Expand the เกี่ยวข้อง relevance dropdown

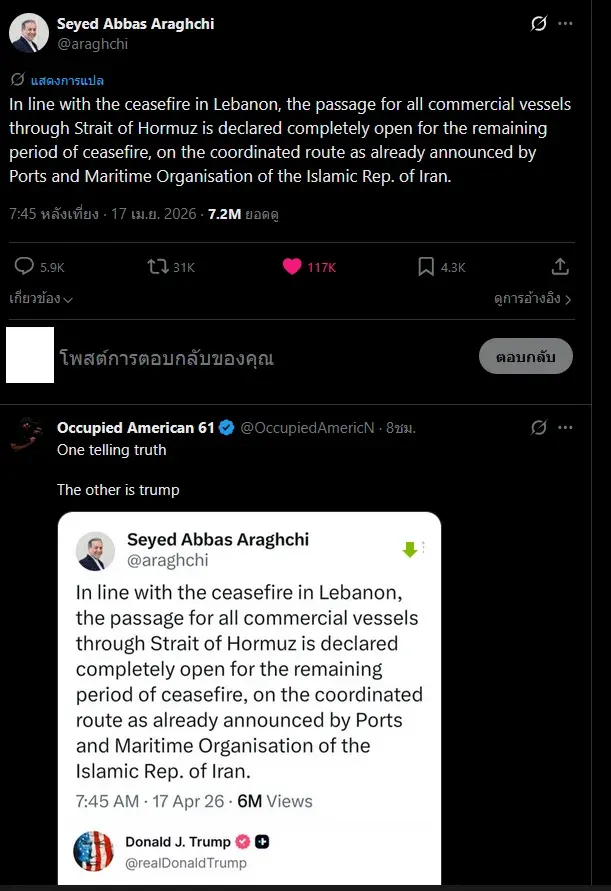41,298
